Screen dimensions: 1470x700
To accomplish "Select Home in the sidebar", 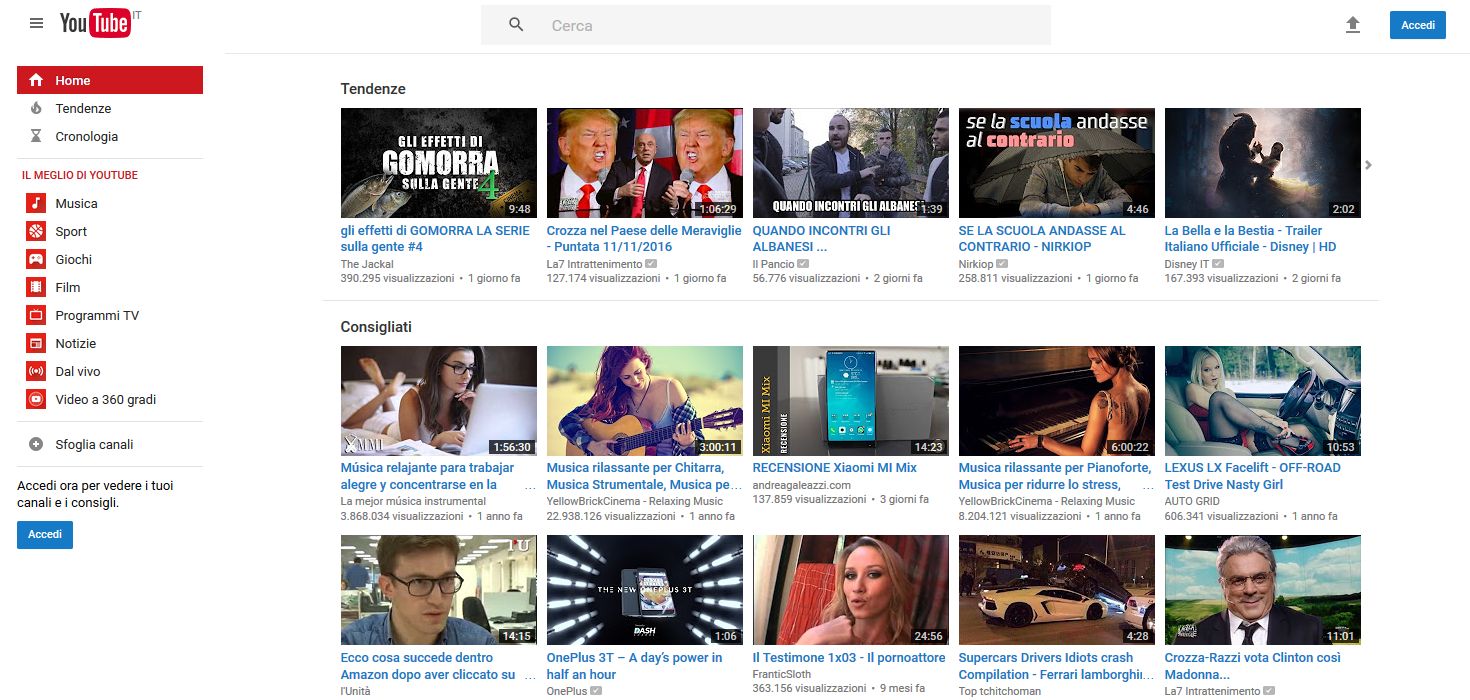I will point(110,80).
